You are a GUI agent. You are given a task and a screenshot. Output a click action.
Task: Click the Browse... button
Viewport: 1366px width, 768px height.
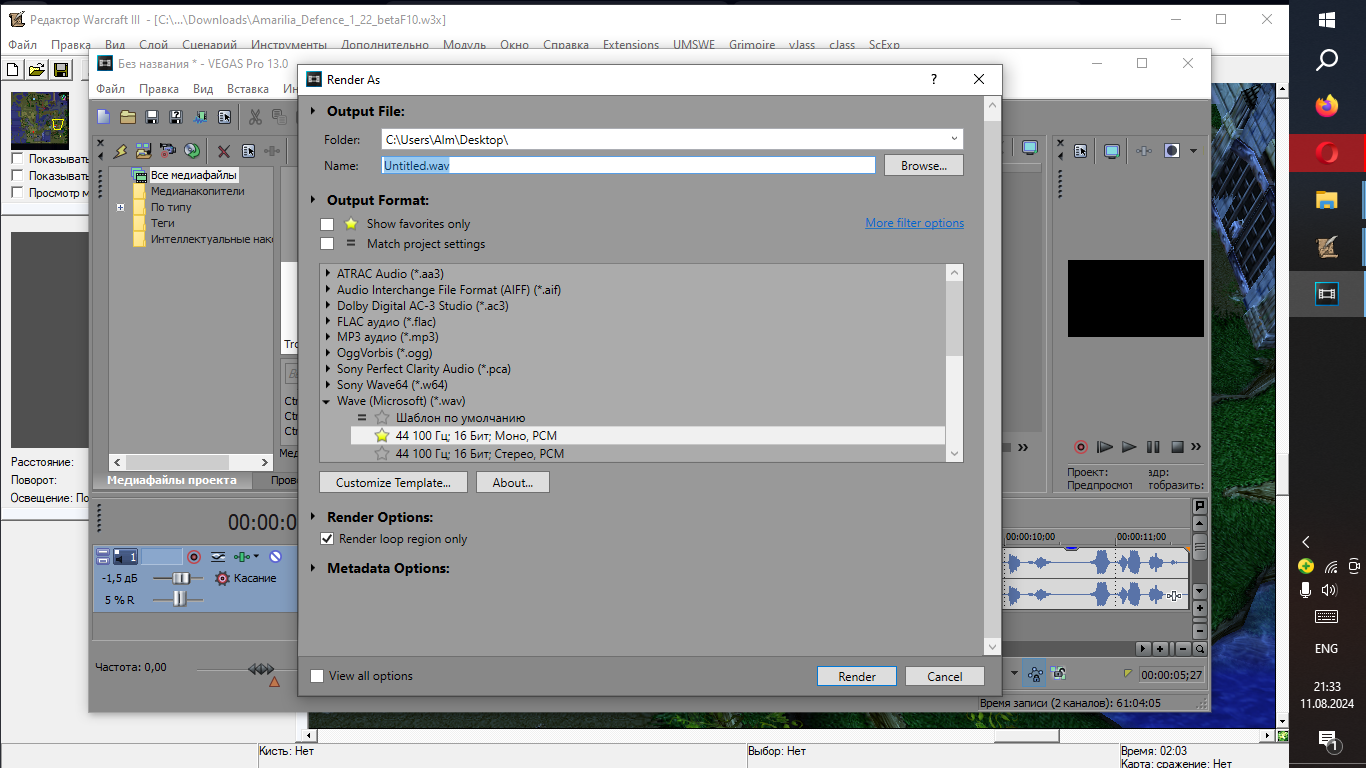(924, 165)
